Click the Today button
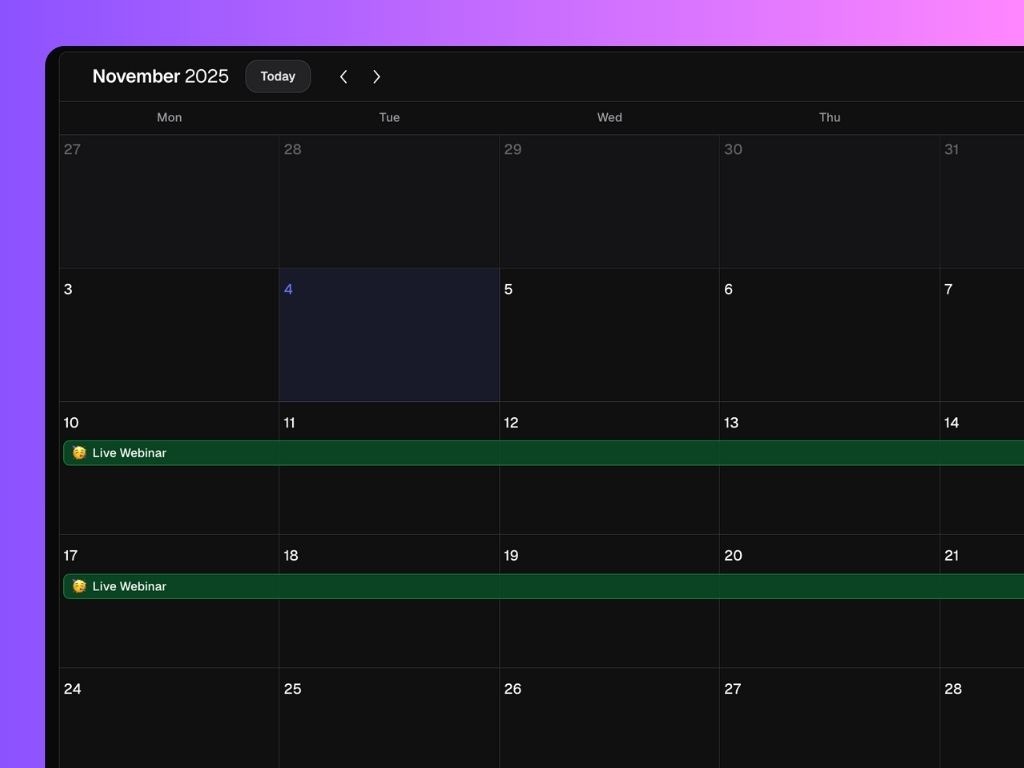The image size is (1024, 768). (278, 76)
